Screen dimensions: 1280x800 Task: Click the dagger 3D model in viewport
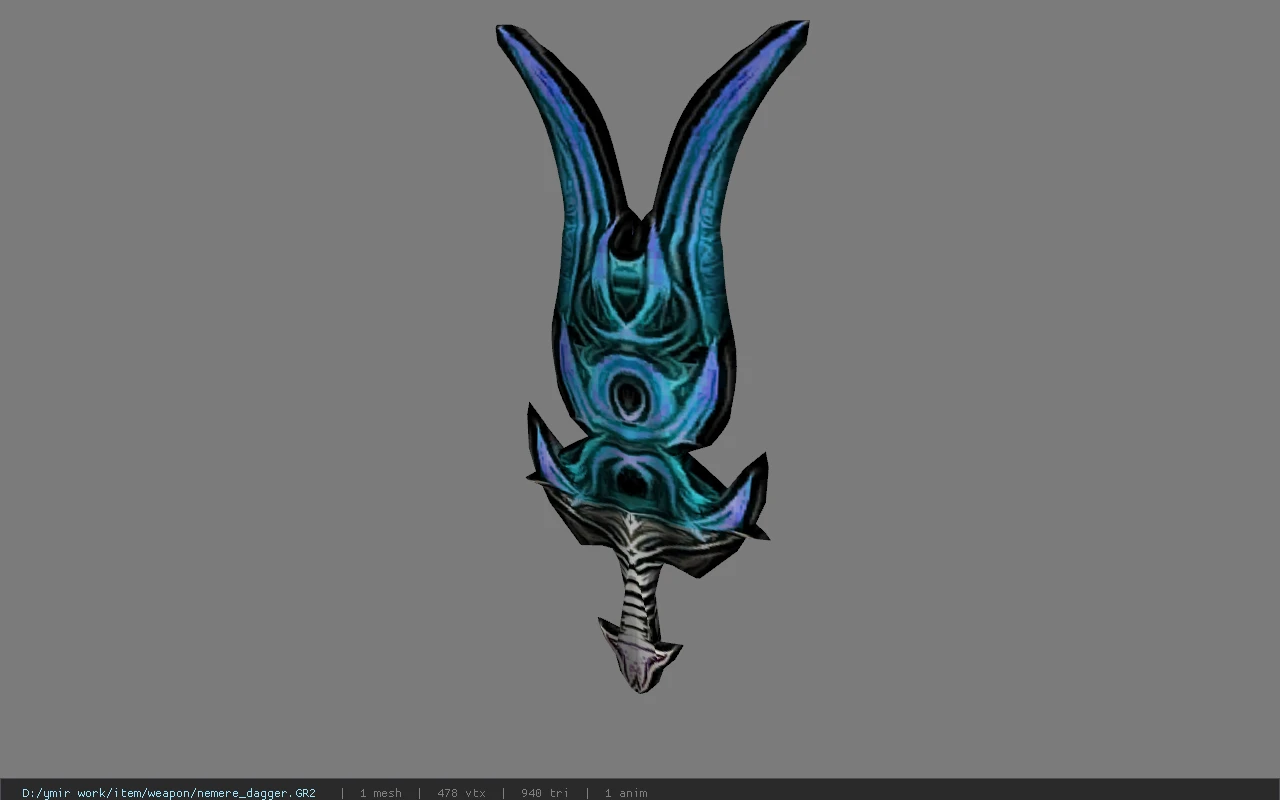[650, 355]
